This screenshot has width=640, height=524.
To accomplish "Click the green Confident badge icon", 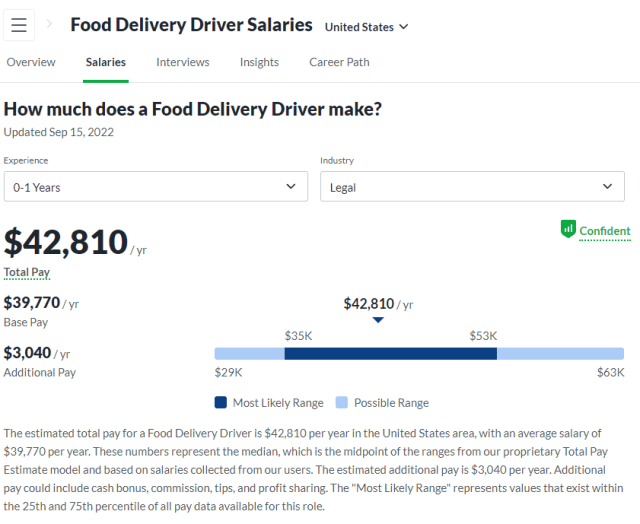I will [x=568, y=230].
